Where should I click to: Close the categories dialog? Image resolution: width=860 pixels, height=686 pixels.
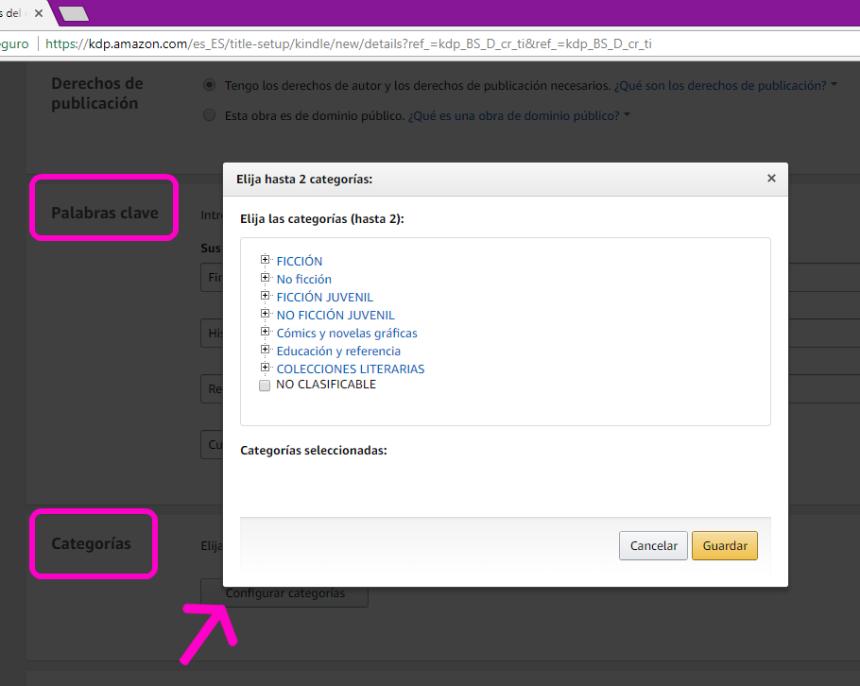click(771, 177)
